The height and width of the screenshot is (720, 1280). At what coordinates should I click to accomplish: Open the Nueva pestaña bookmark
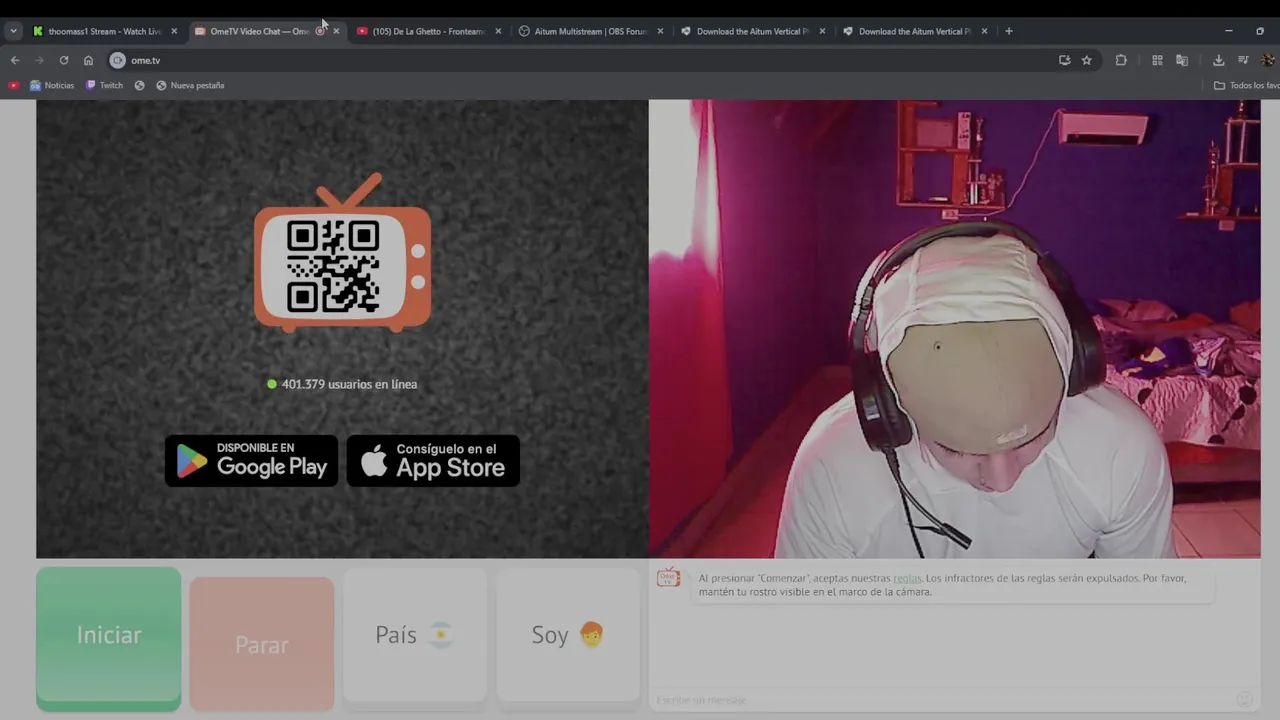click(x=190, y=85)
